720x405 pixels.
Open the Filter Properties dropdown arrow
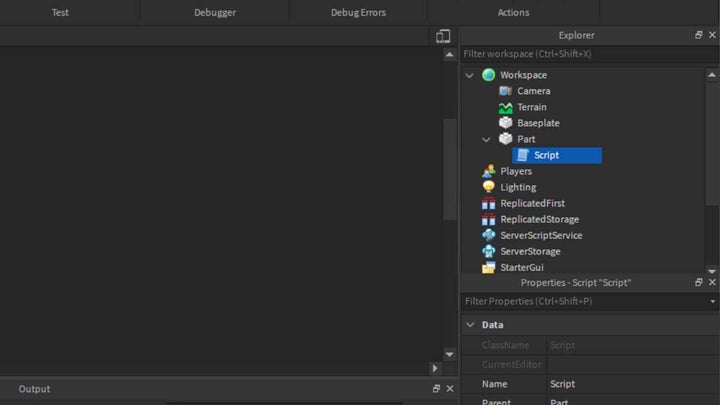(712, 301)
